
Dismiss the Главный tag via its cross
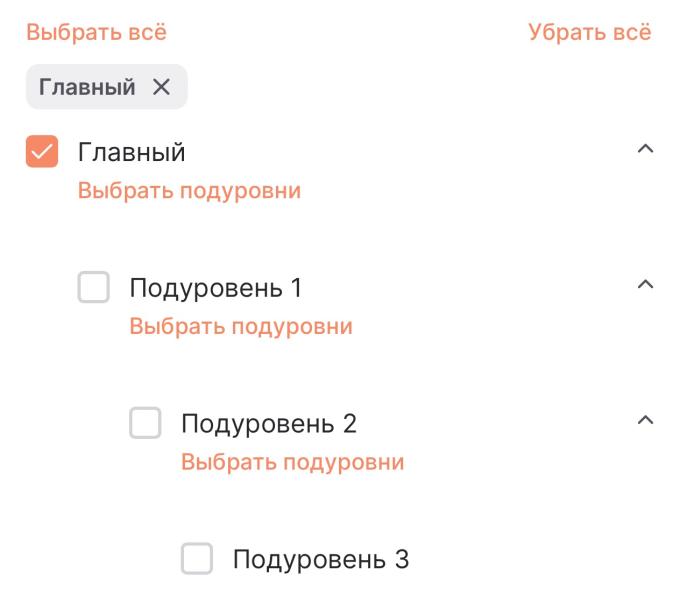pos(161,87)
